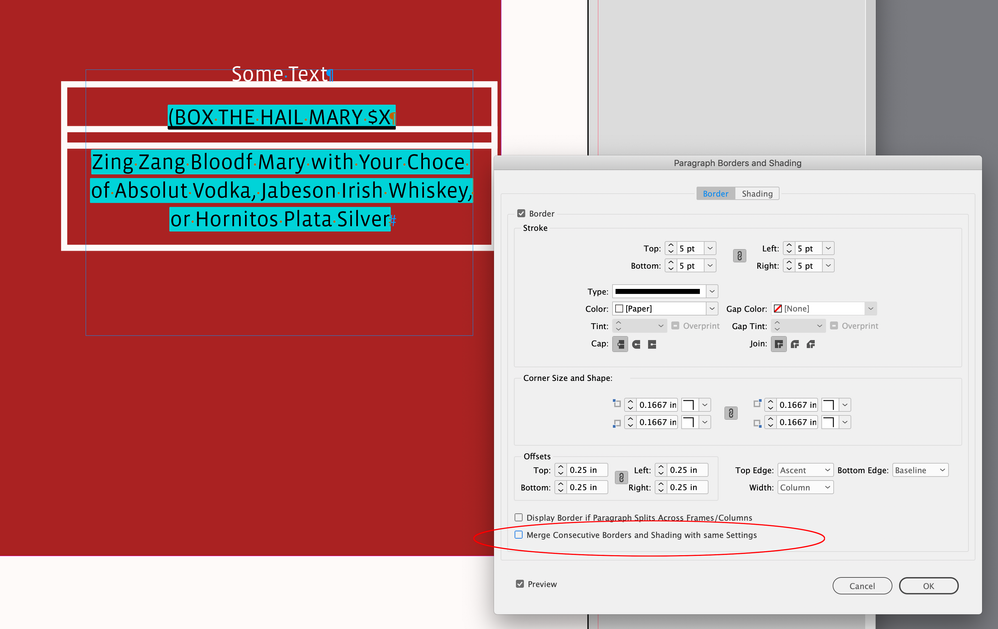Toggle the Preview checkbox
The width and height of the screenshot is (998, 629).
(520, 584)
